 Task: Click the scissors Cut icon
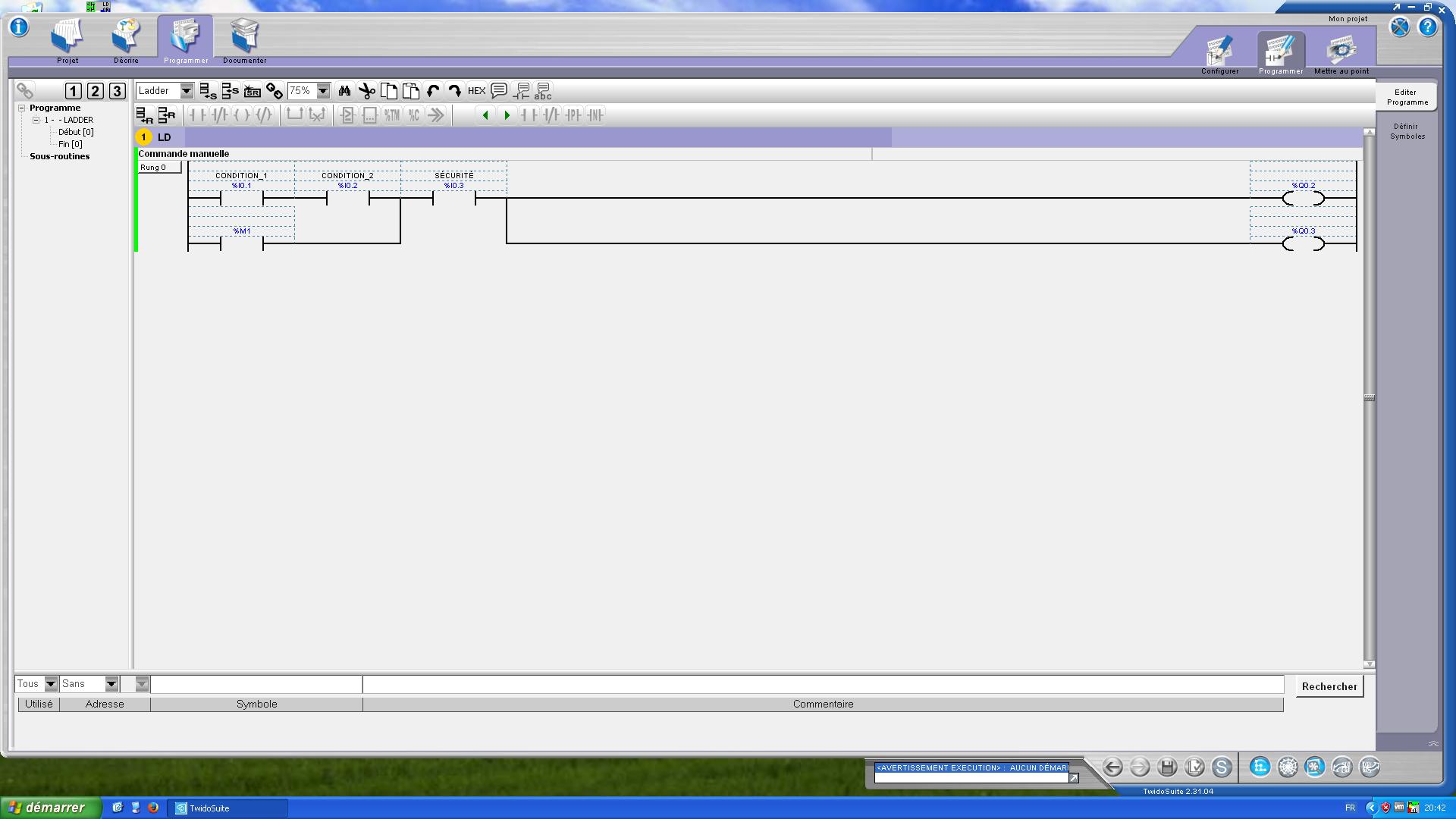pyautogui.click(x=367, y=91)
